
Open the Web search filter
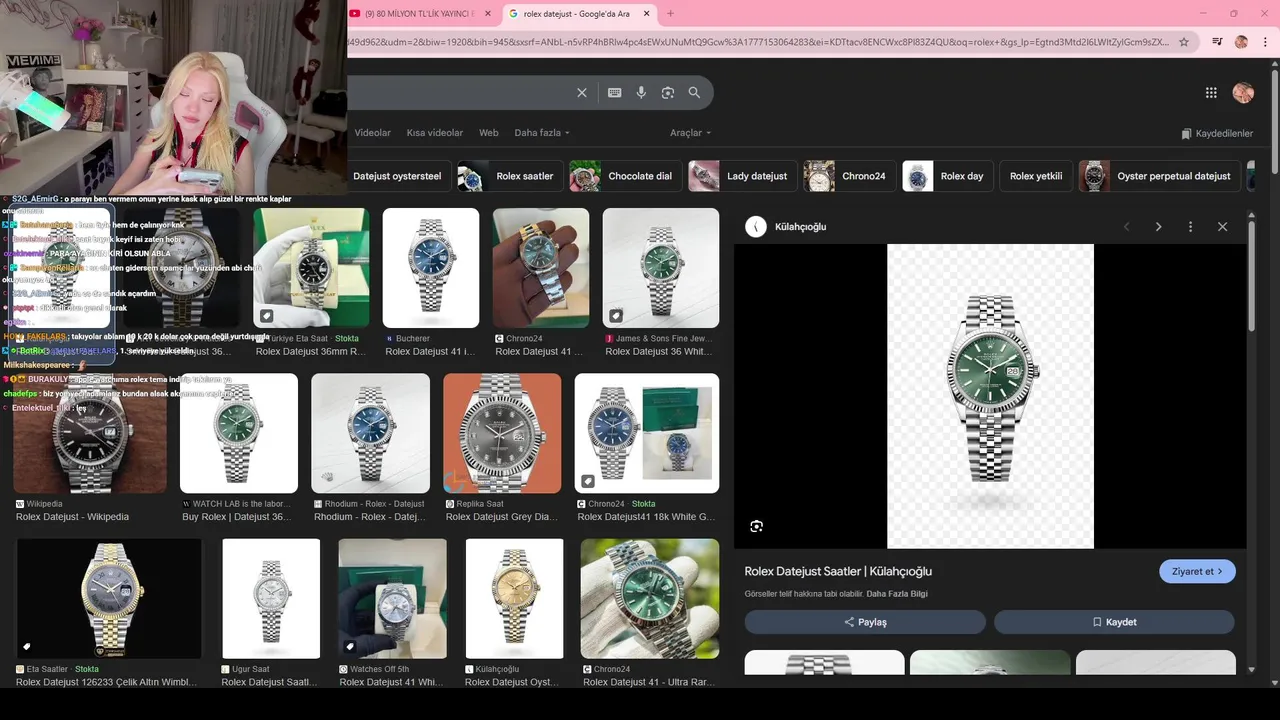point(488,133)
